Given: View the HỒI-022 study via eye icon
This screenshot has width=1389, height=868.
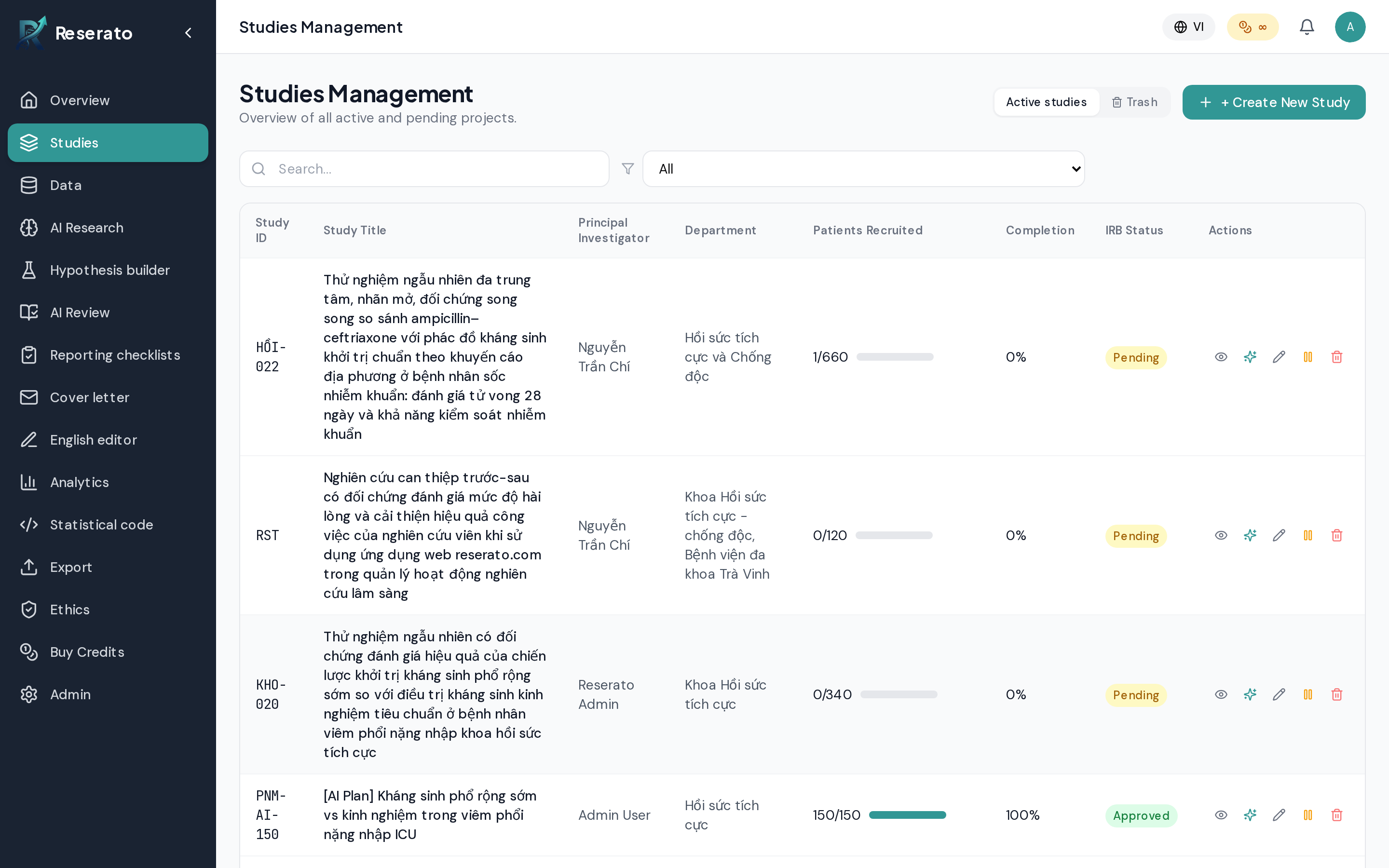Looking at the screenshot, I should 1221,357.
